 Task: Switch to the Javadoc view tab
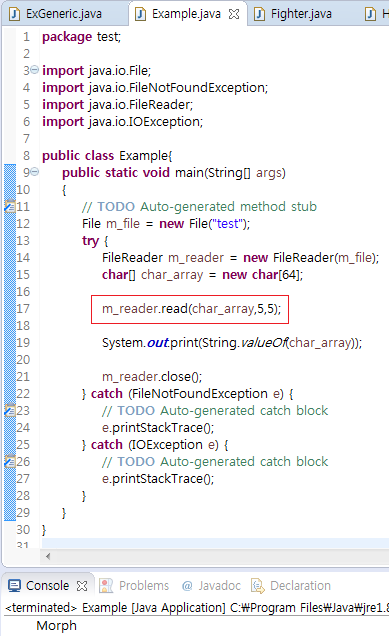219,585
